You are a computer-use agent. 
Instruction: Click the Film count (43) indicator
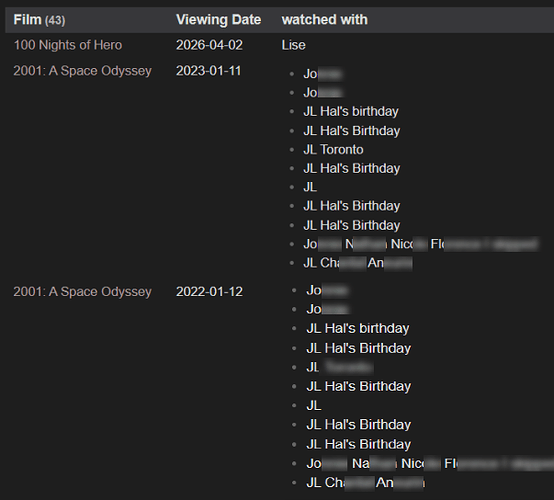click(x=55, y=20)
